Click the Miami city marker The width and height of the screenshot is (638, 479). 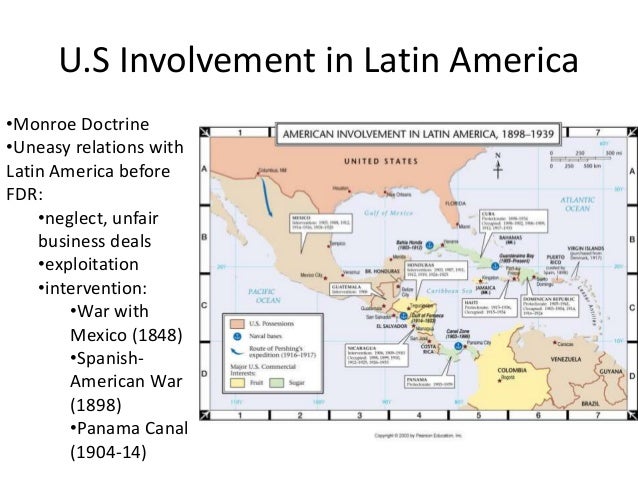coord(457,224)
